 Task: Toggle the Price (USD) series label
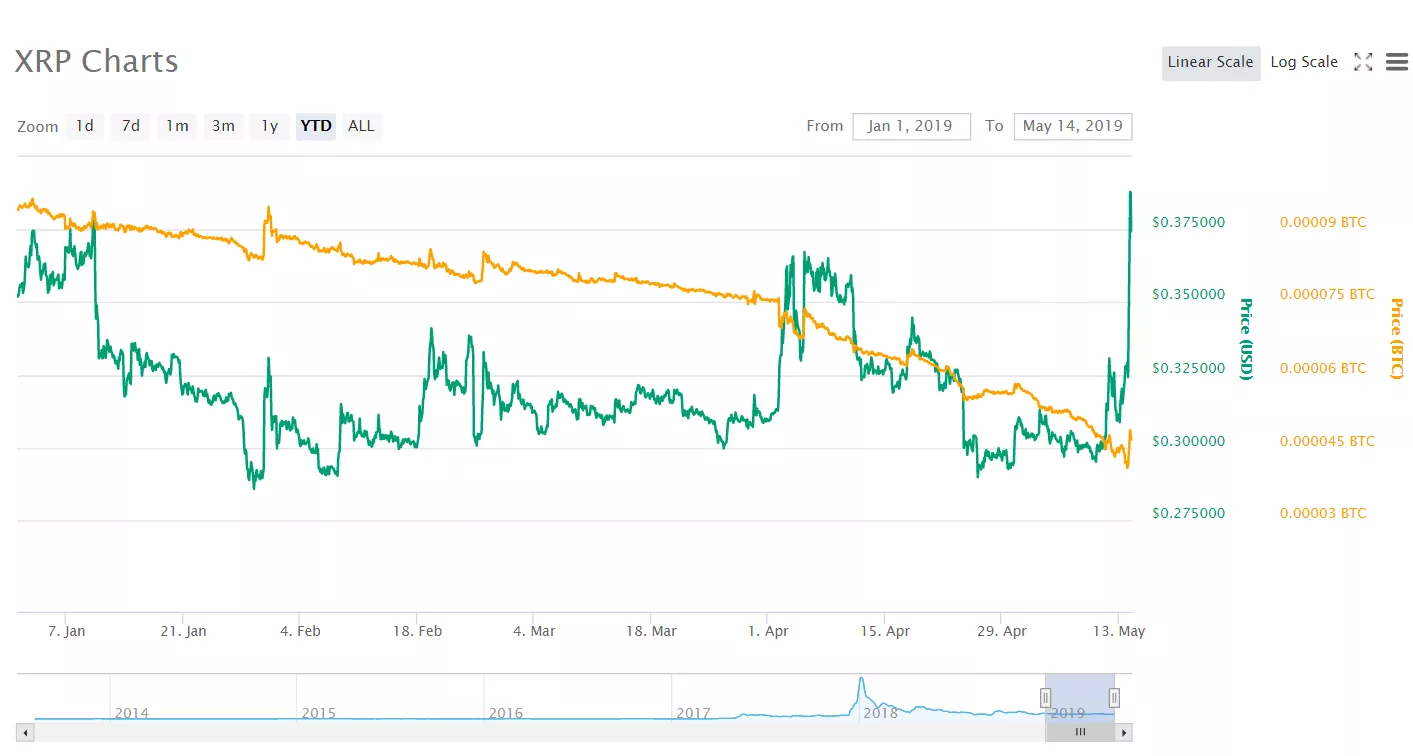click(1246, 339)
